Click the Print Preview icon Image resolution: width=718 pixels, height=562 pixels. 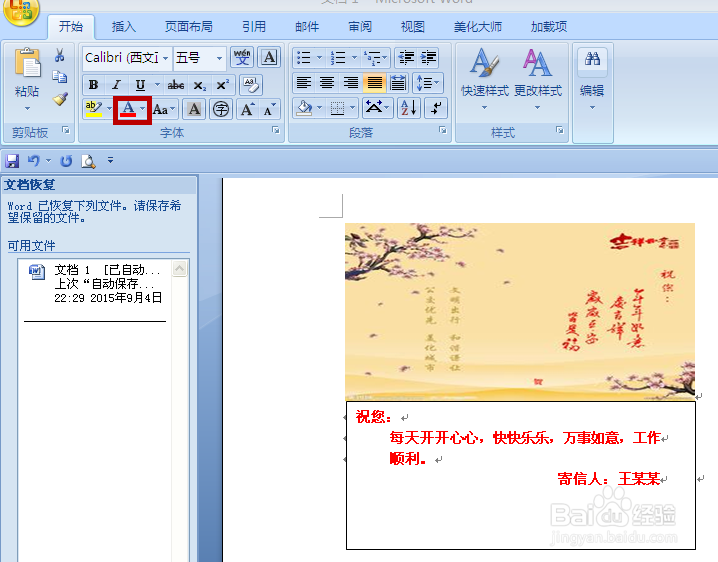pos(88,161)
